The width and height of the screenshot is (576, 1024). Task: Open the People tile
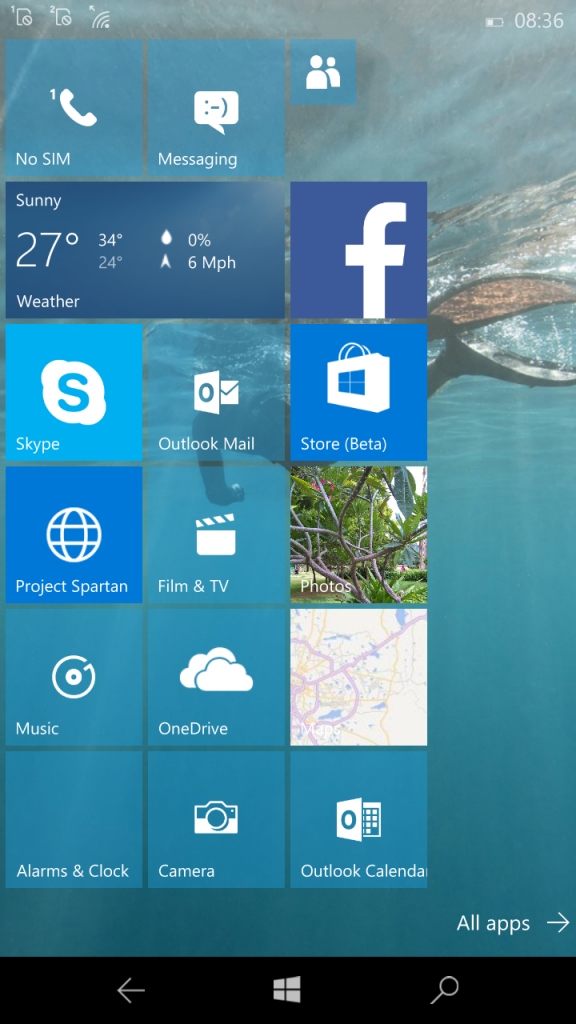[323, 72]
